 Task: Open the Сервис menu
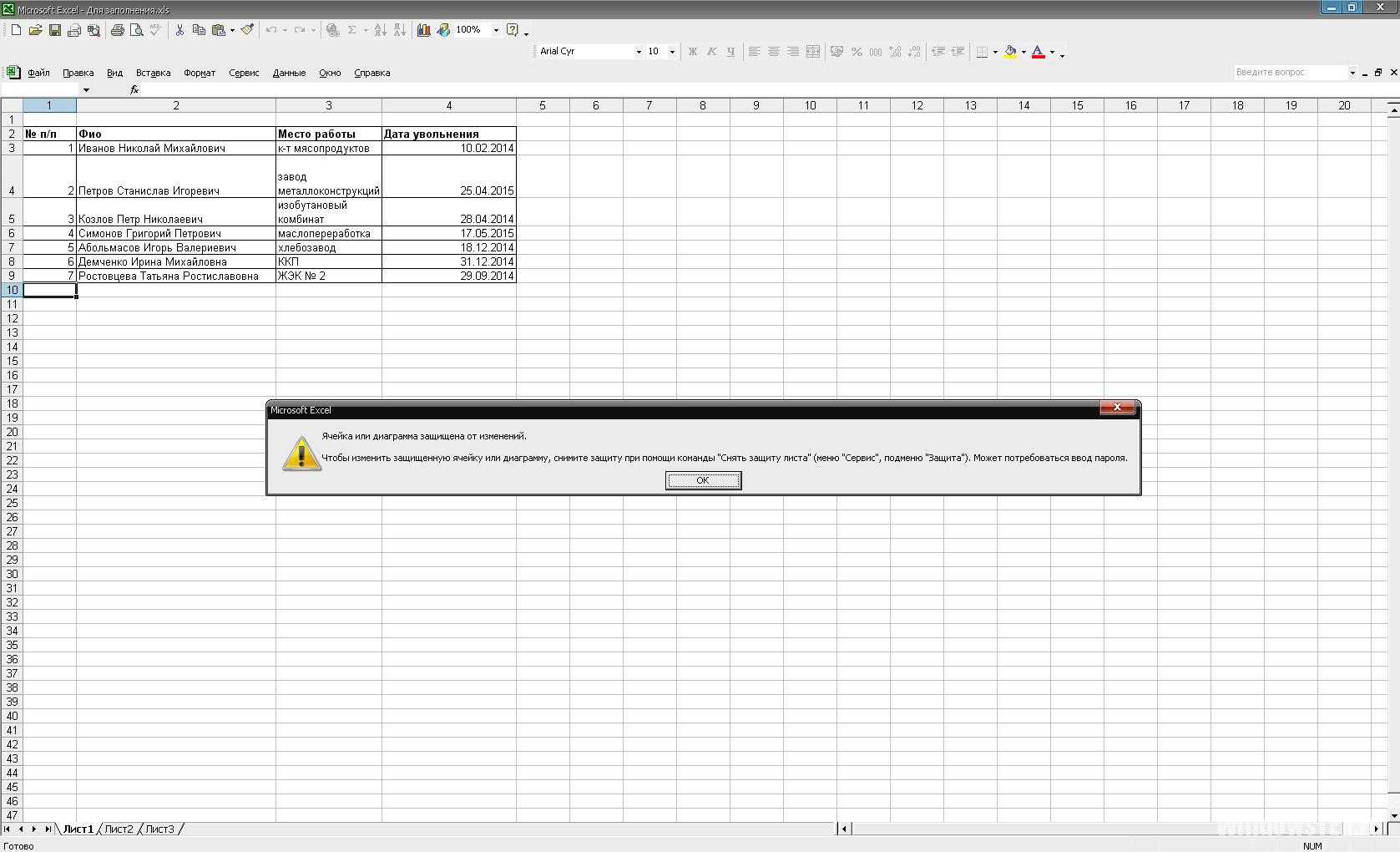(x=244, y=73)
